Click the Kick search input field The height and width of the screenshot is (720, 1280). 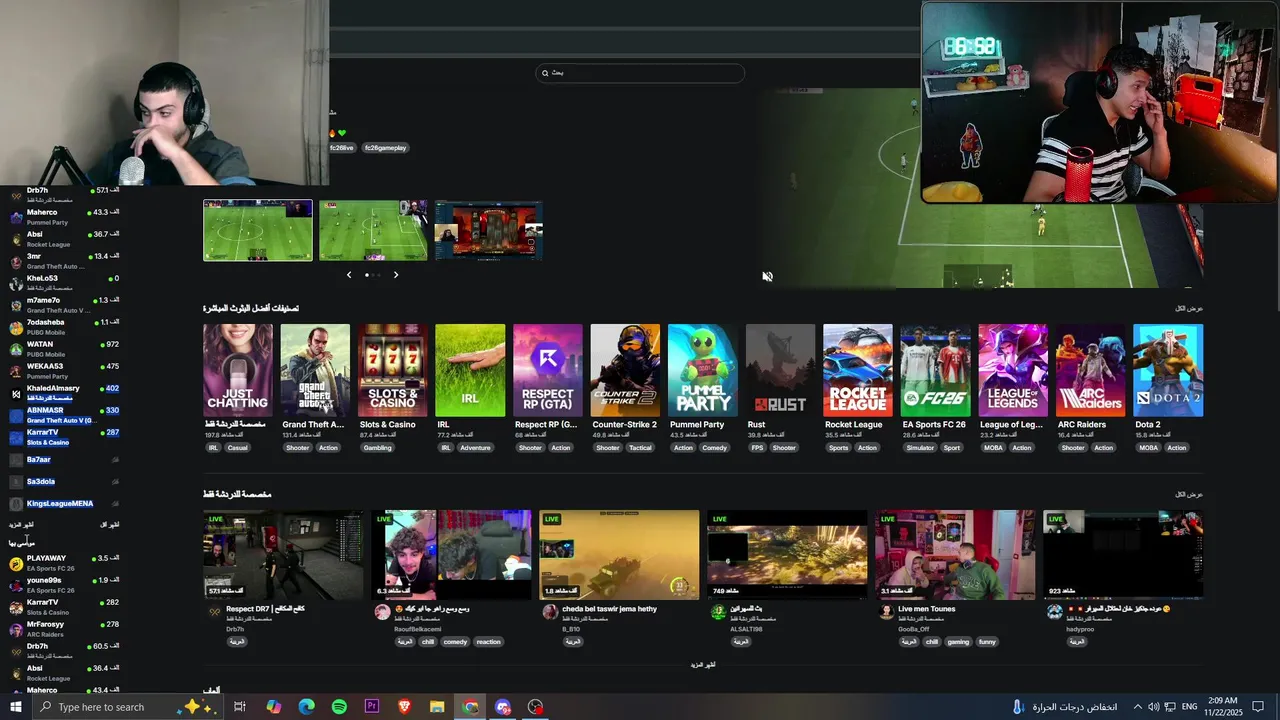coord(640,73)
